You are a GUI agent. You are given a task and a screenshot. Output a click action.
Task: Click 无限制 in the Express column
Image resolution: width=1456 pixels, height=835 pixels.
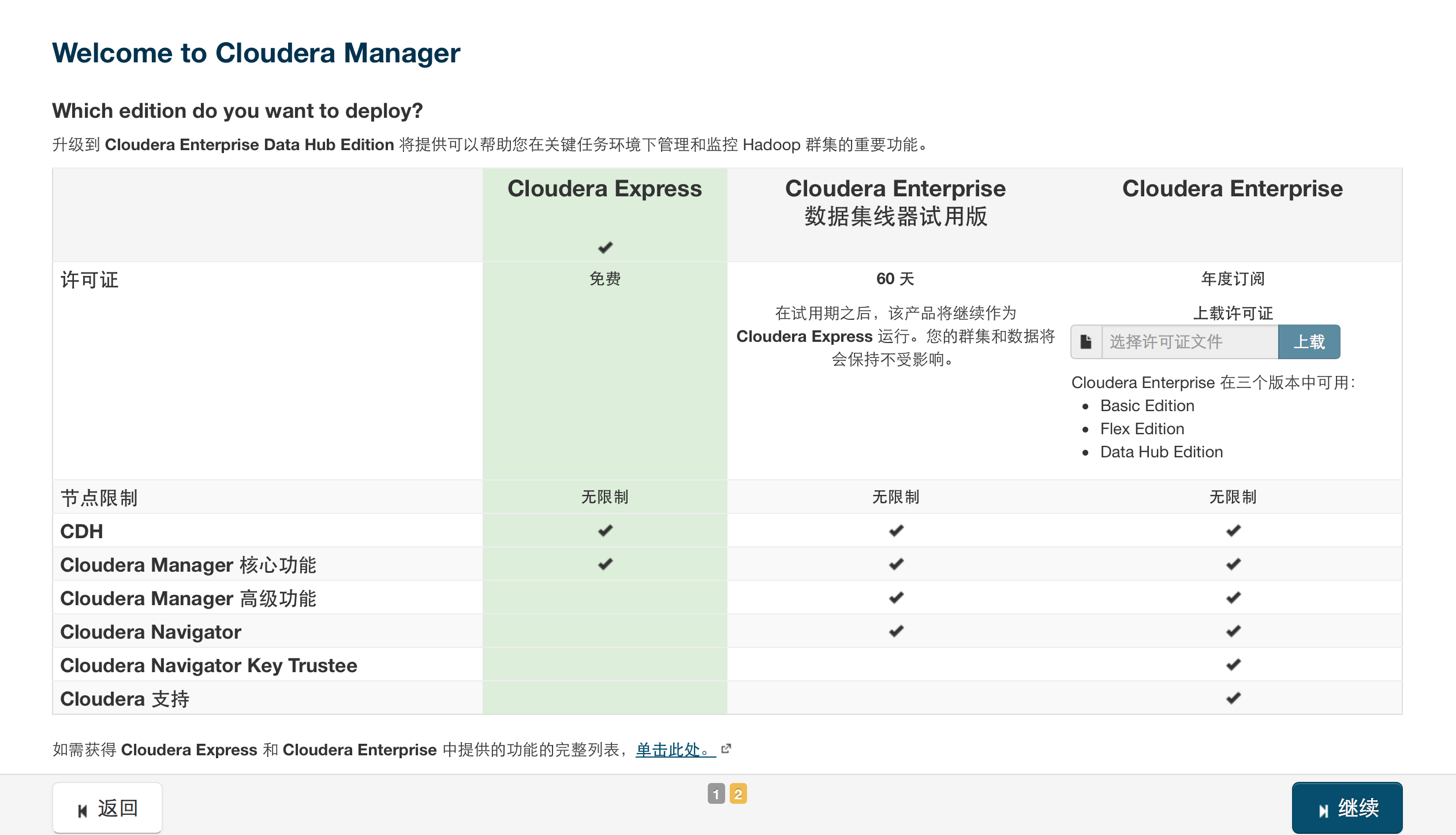click(x=604, y=497)
